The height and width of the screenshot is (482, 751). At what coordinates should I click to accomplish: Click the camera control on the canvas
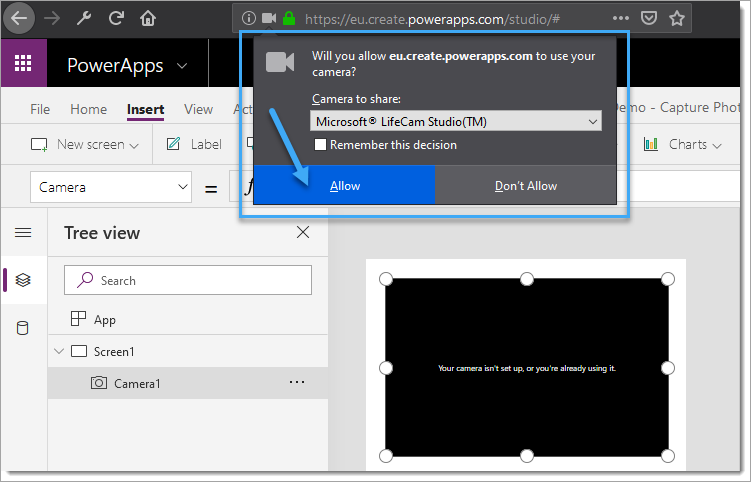click(x=527, y=367)
